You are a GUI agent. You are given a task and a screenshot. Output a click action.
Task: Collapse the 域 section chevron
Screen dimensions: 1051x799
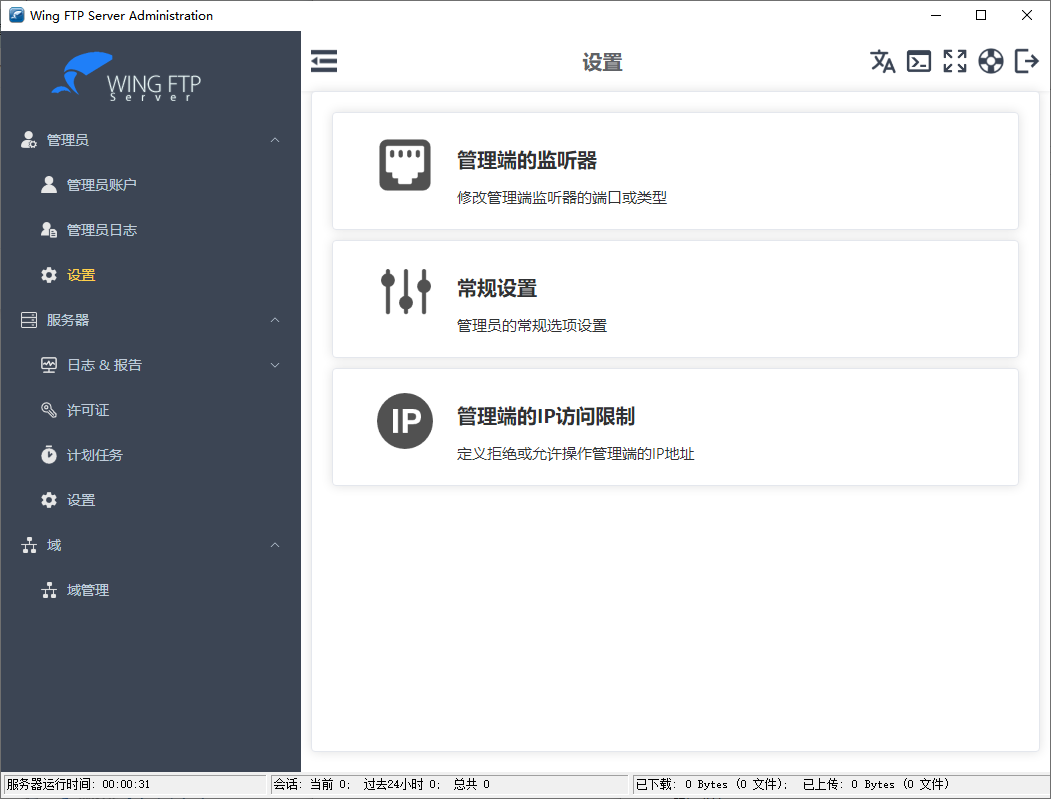[275, 544]
